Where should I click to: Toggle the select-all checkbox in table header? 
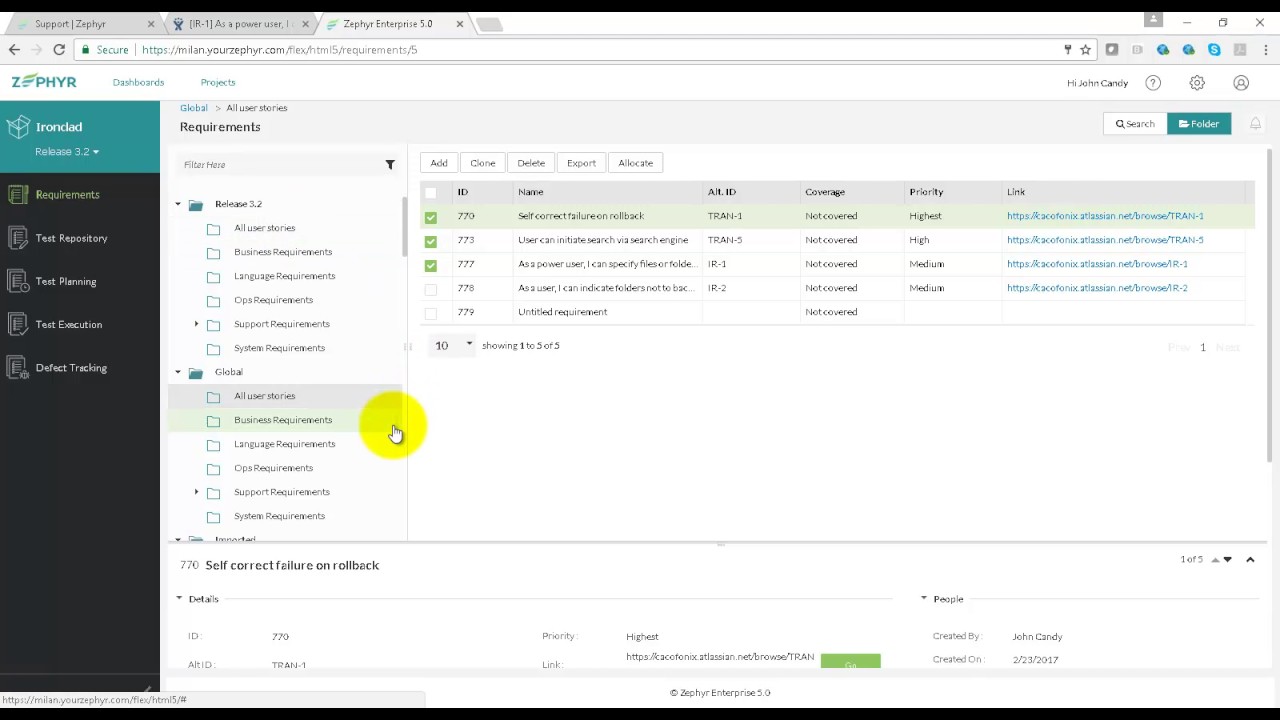(431, 192)
